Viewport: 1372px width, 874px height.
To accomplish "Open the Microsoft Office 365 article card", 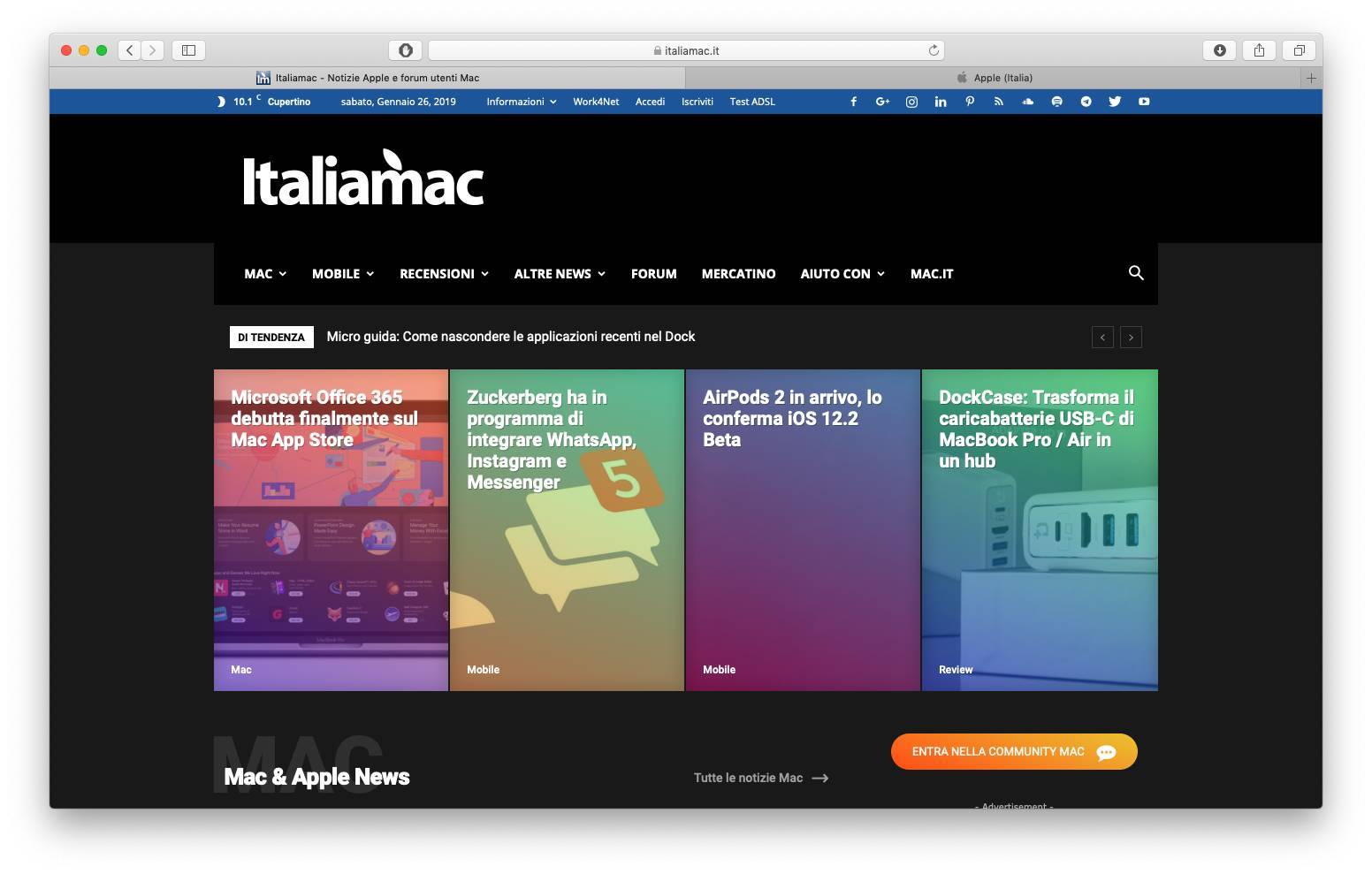I will (331, 530).
